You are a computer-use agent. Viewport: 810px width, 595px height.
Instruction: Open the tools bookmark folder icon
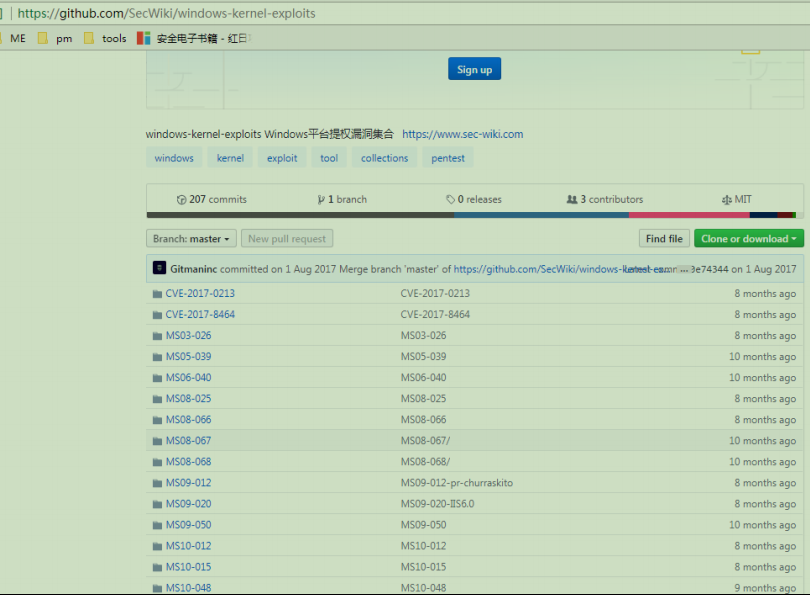pyautogui.click(x=89, y=38)
